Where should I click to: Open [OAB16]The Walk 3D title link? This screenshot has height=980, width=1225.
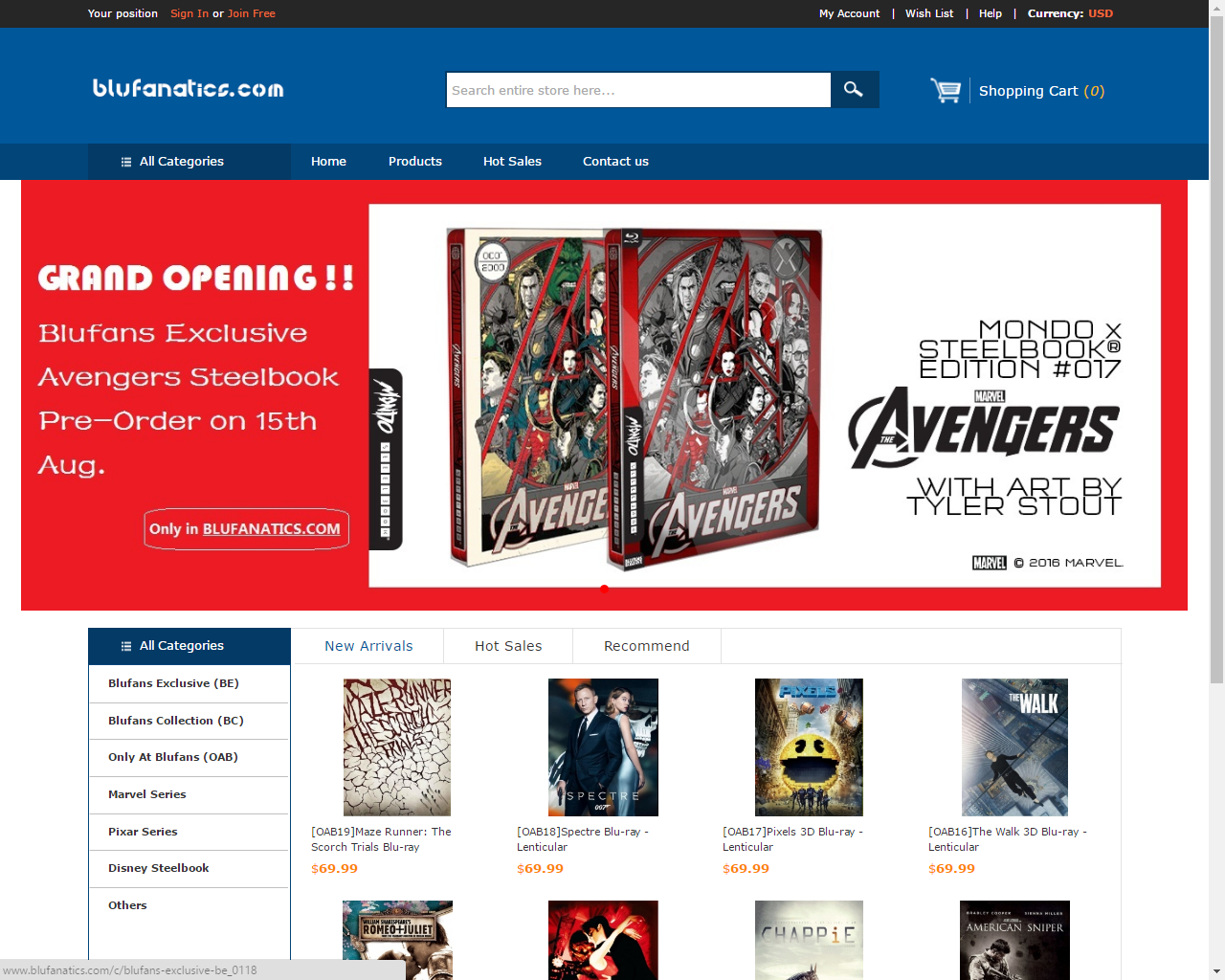click(x=1008, y=839)
